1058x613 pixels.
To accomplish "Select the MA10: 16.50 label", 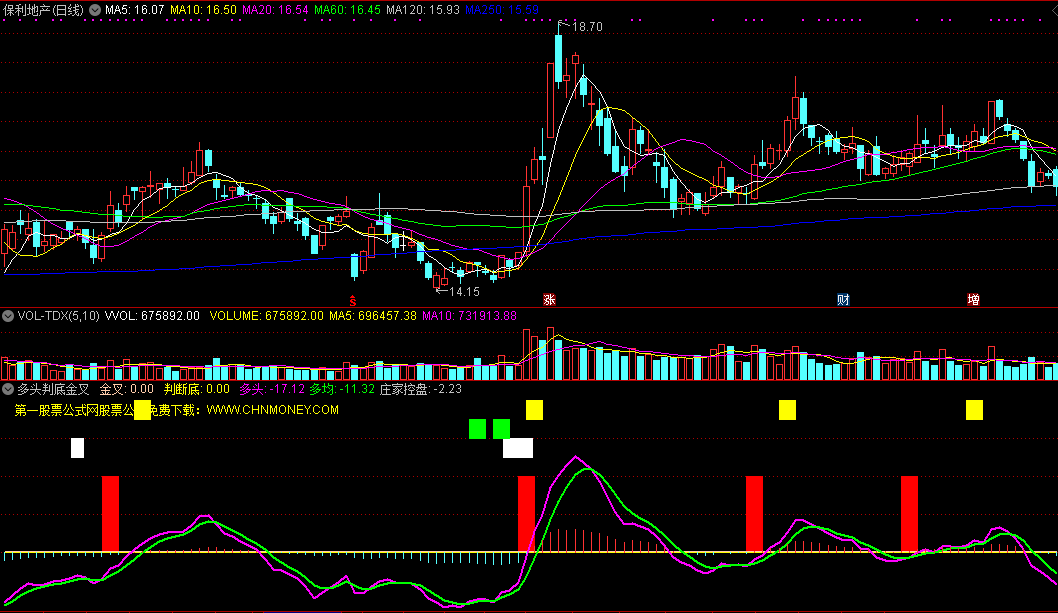I will (x=203, y=10).
